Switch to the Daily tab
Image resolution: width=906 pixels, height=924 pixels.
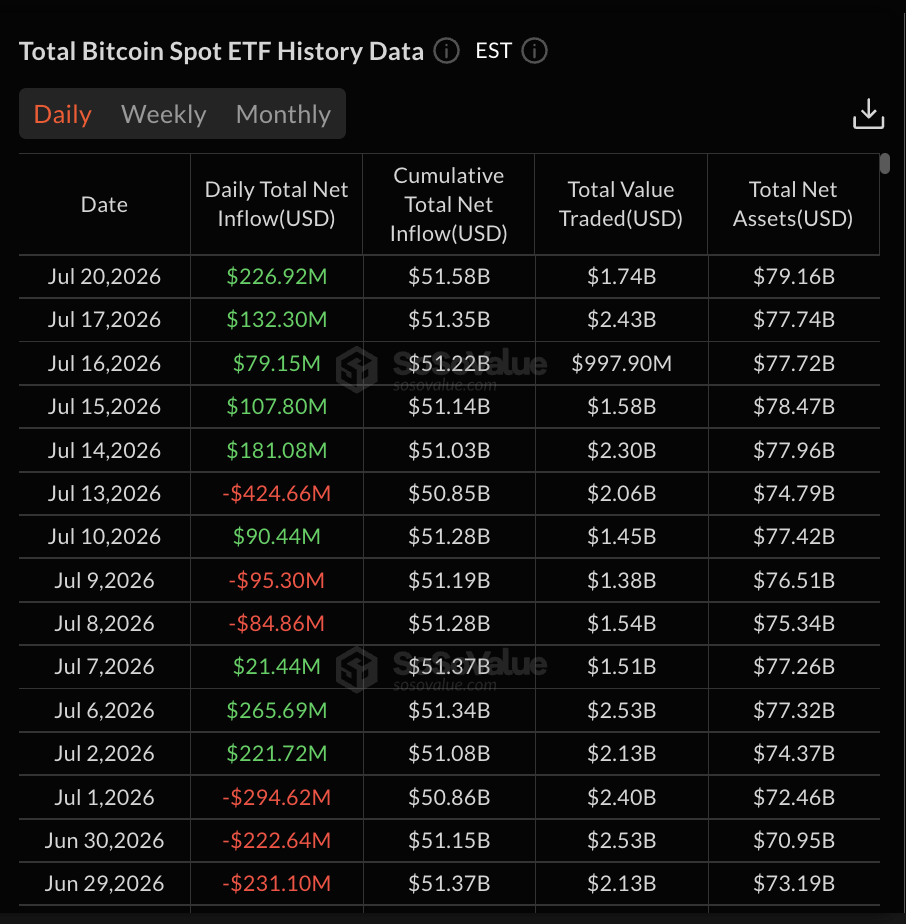point(62,114)
